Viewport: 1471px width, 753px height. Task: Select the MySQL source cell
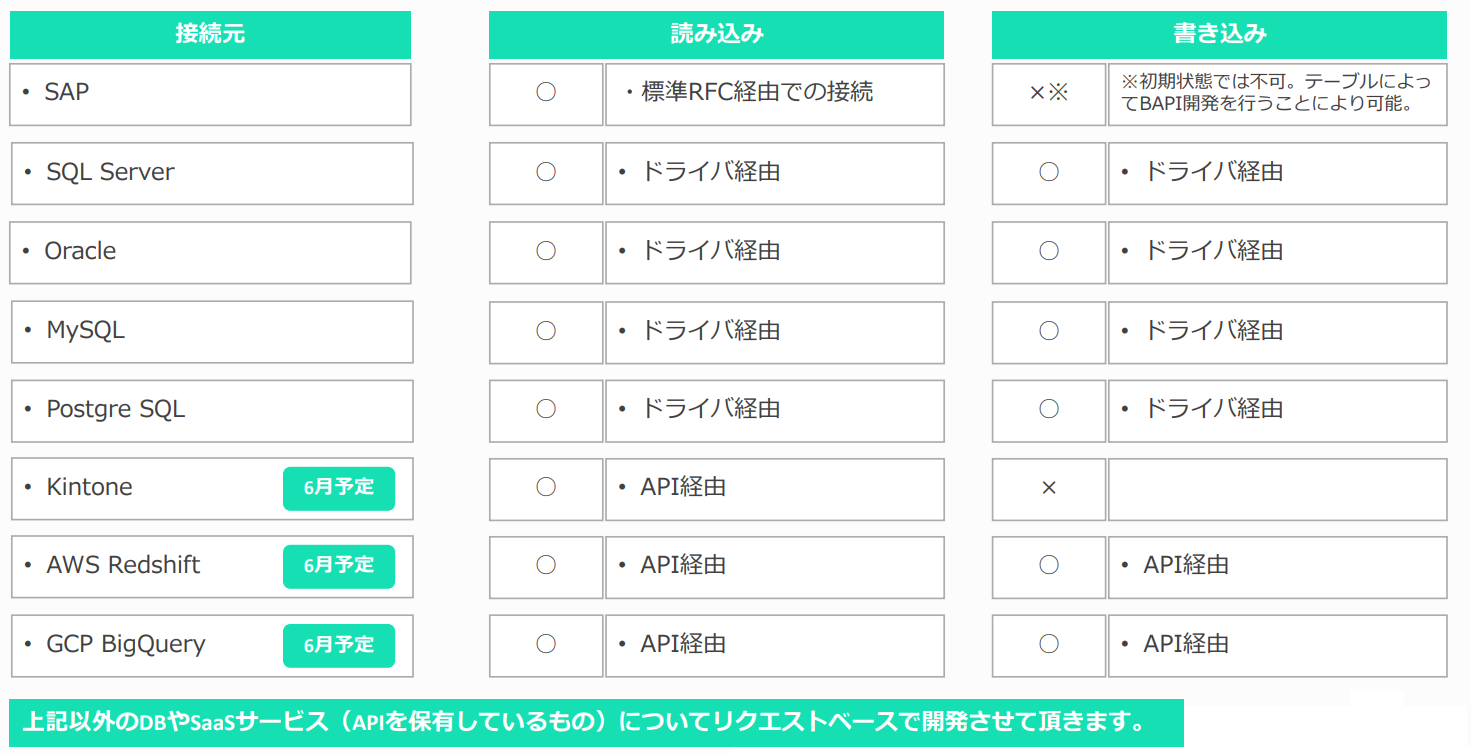[212, 331]
